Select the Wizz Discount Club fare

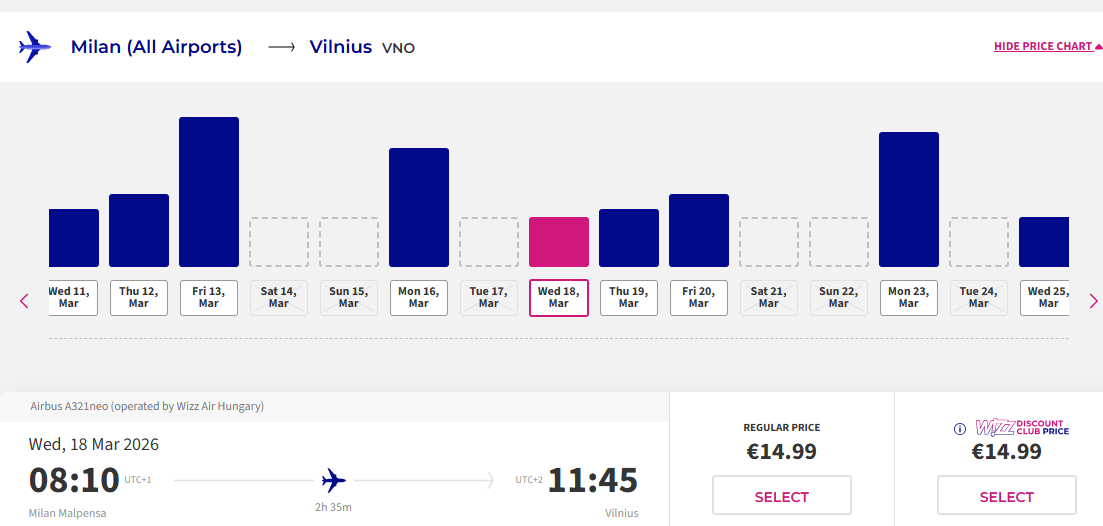pos(1006,496)
